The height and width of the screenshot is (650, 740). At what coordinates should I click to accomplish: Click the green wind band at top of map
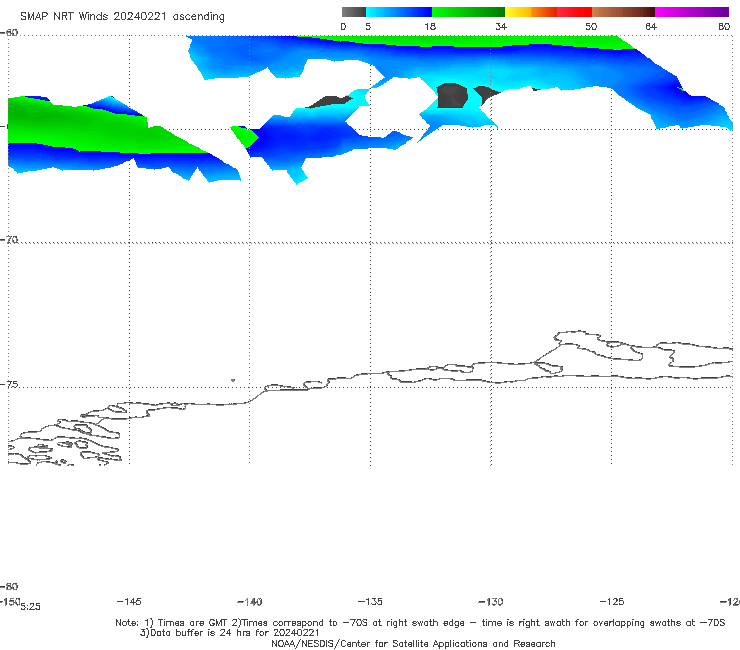pos(472,42)
